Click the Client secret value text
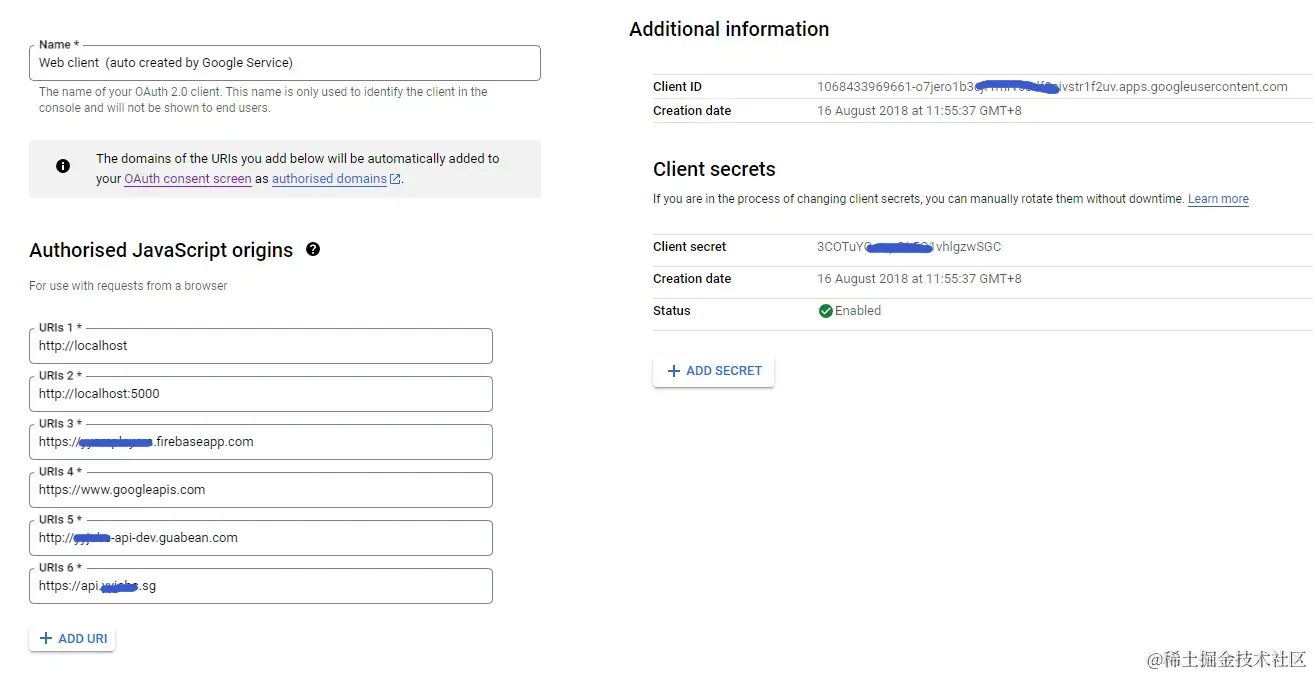 (908, 247)
